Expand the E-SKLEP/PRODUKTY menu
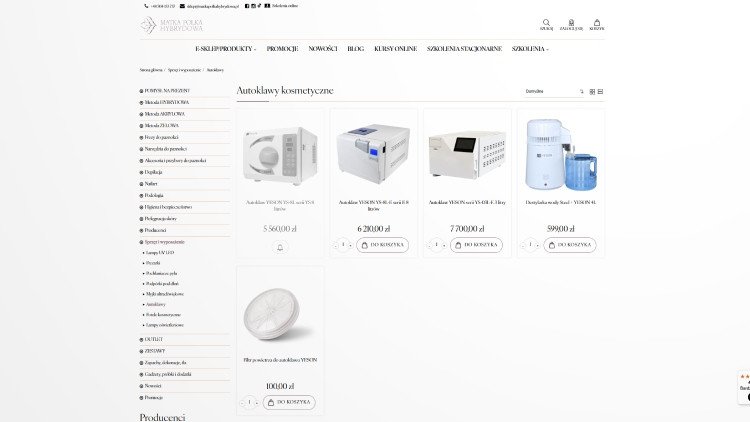The height and width of the screenshot is (422, 750). pos(226,48)
